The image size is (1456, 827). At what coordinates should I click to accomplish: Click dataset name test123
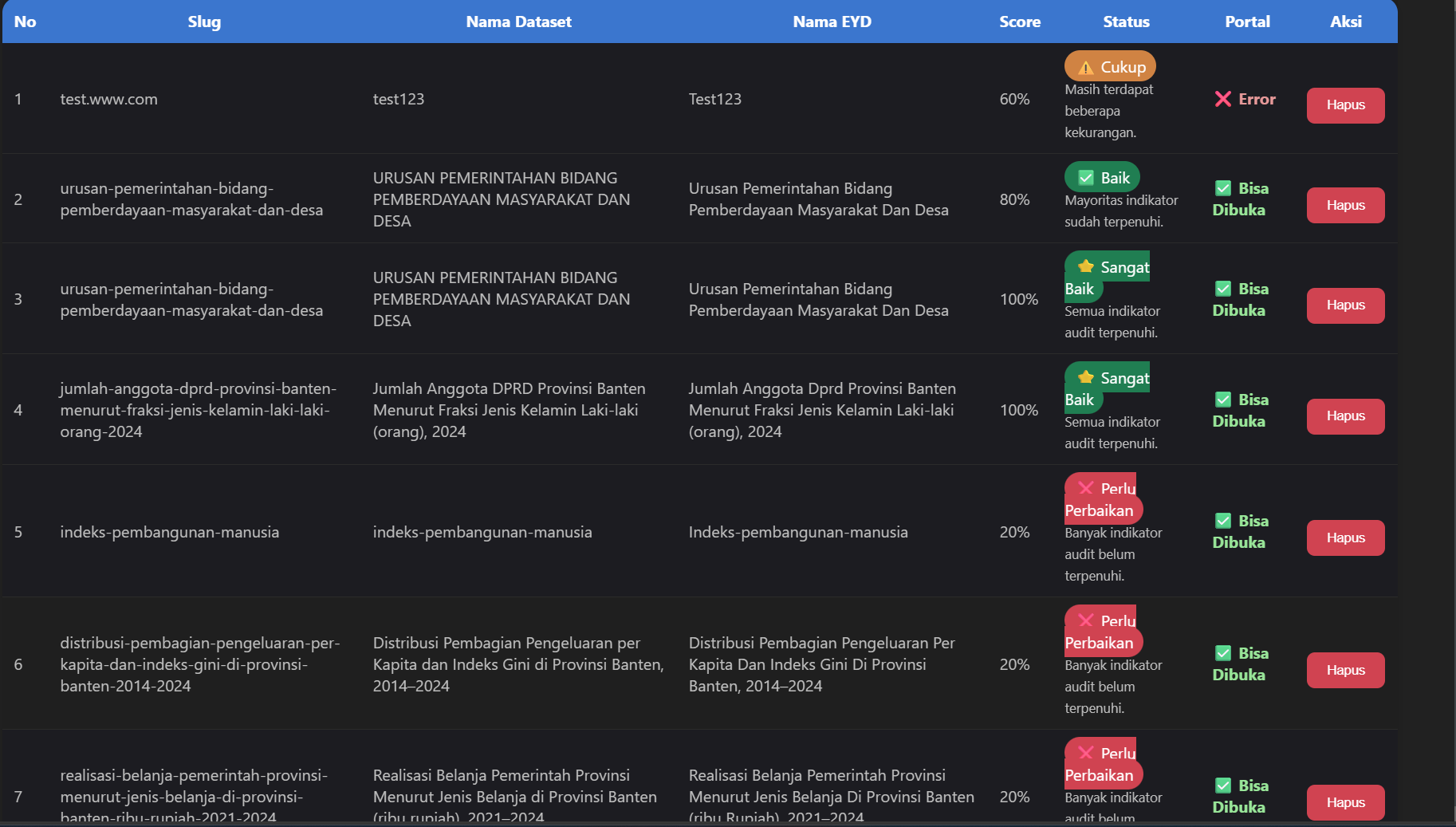tap(398, 99)
